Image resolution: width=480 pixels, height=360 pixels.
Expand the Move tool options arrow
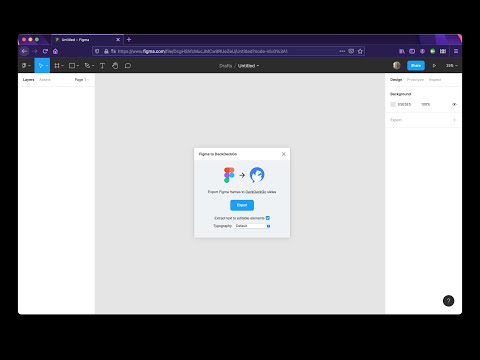(47, 66)
